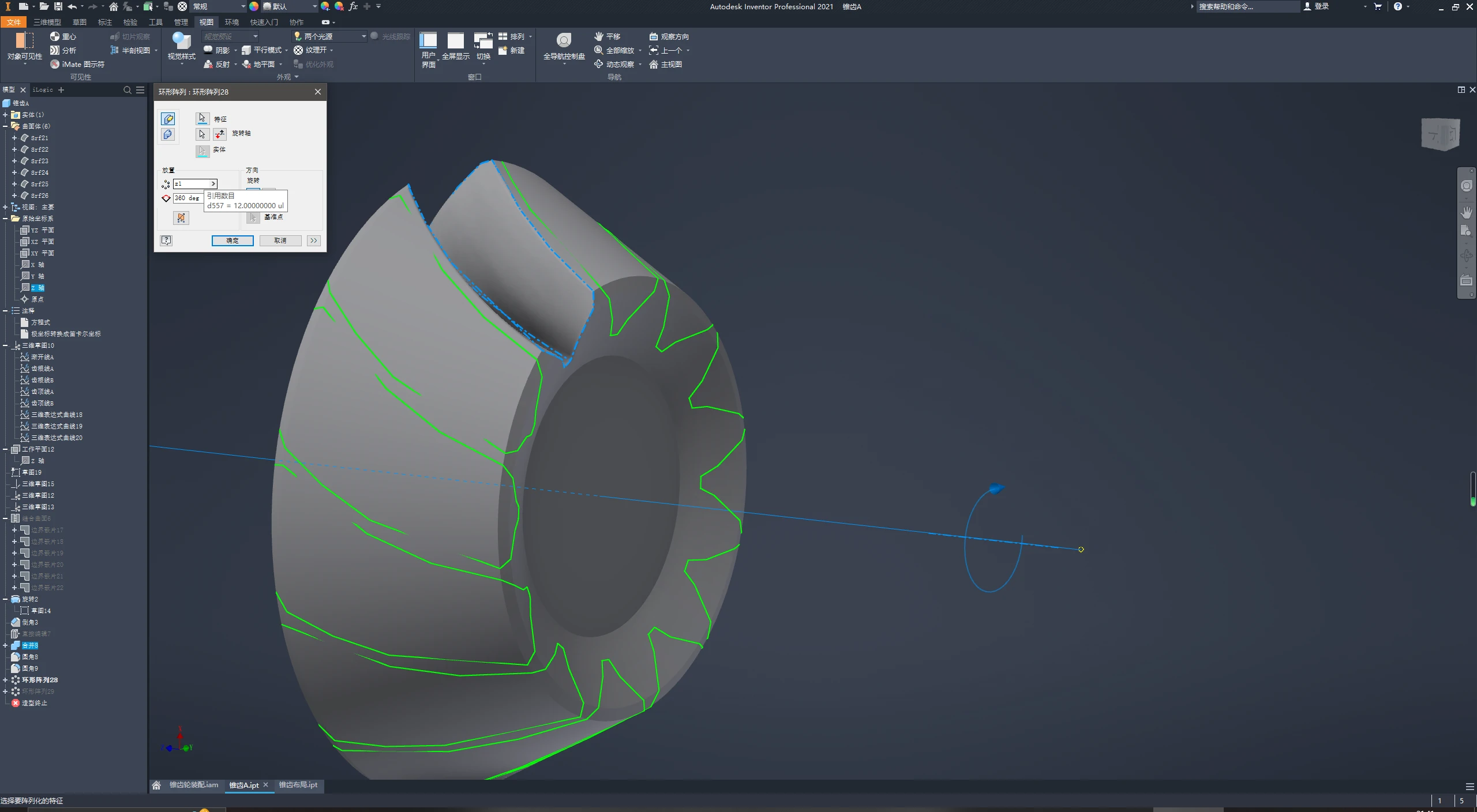
Task: Expand dialog with the >> button
Action: point(313,240)
